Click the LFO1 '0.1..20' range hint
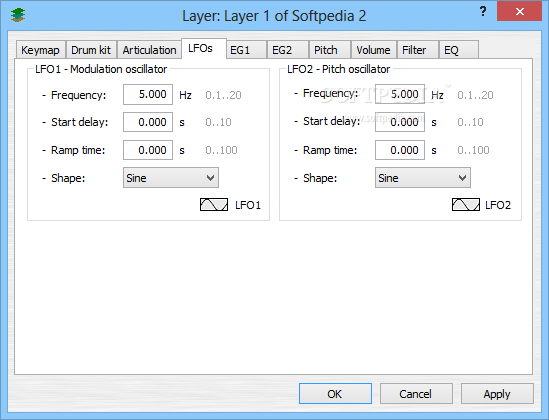Viewport: 549px width, 420px height. 223,95
